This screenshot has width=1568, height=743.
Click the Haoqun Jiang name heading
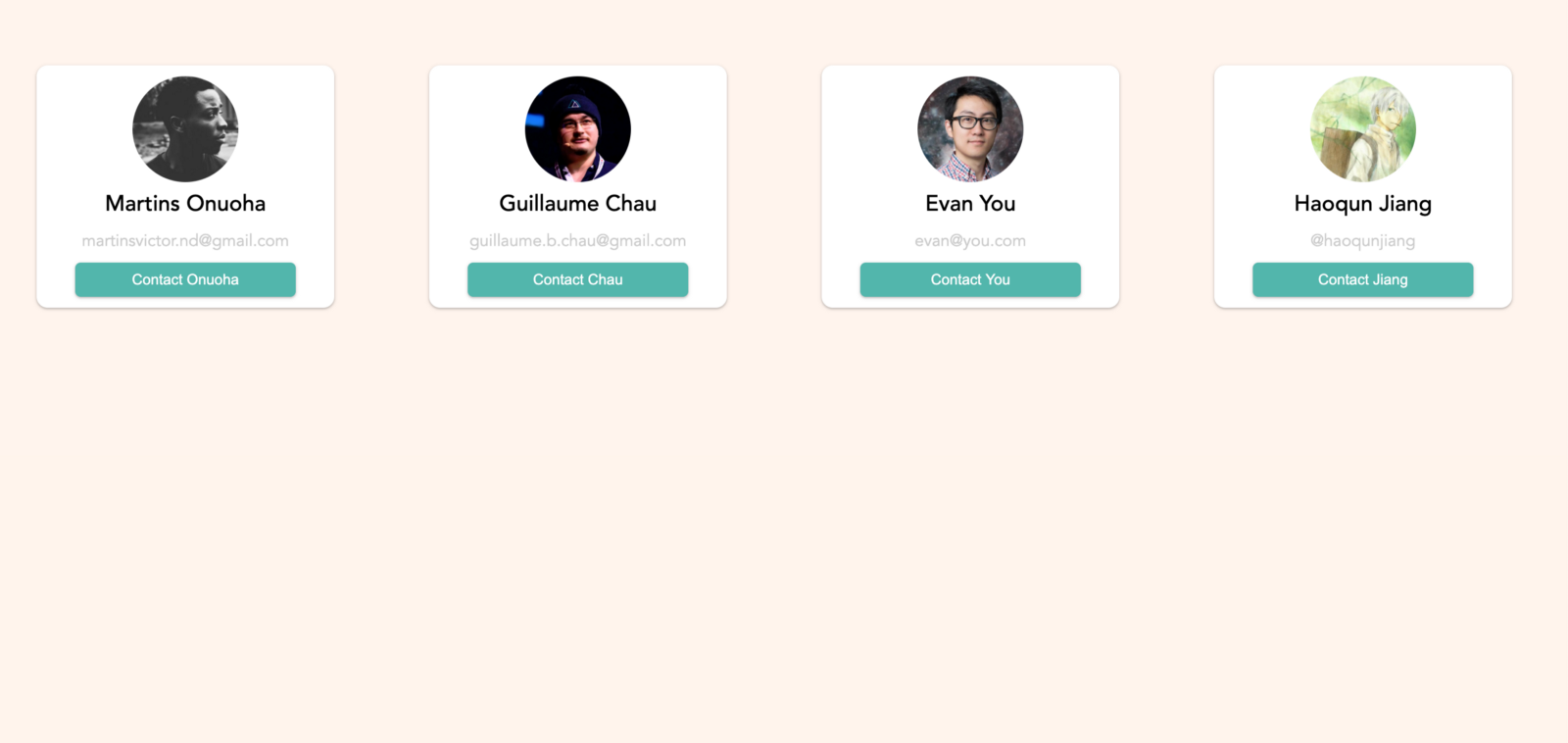tap(1363, 204)
